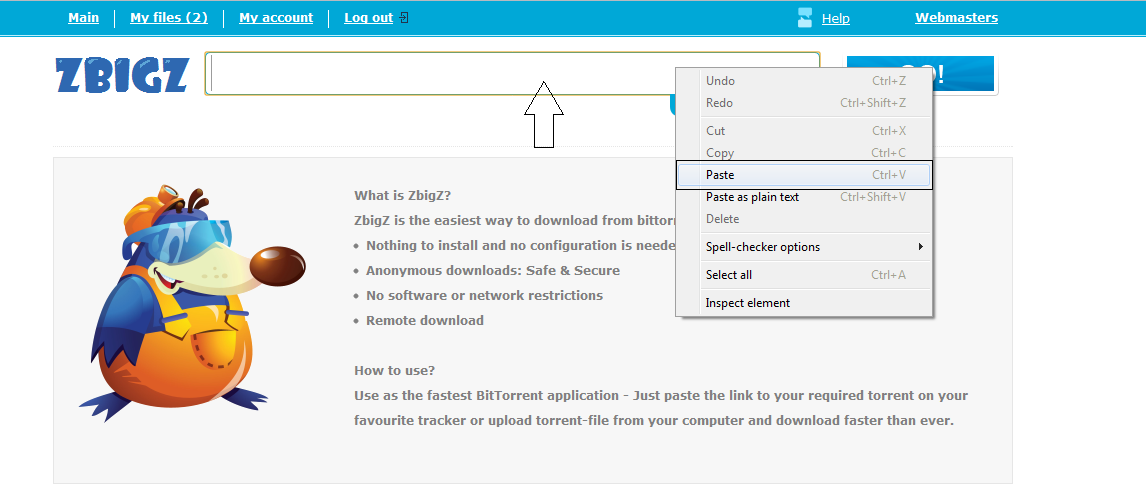
Task: Click the Log out door icon
Action: tap(404, 18)
